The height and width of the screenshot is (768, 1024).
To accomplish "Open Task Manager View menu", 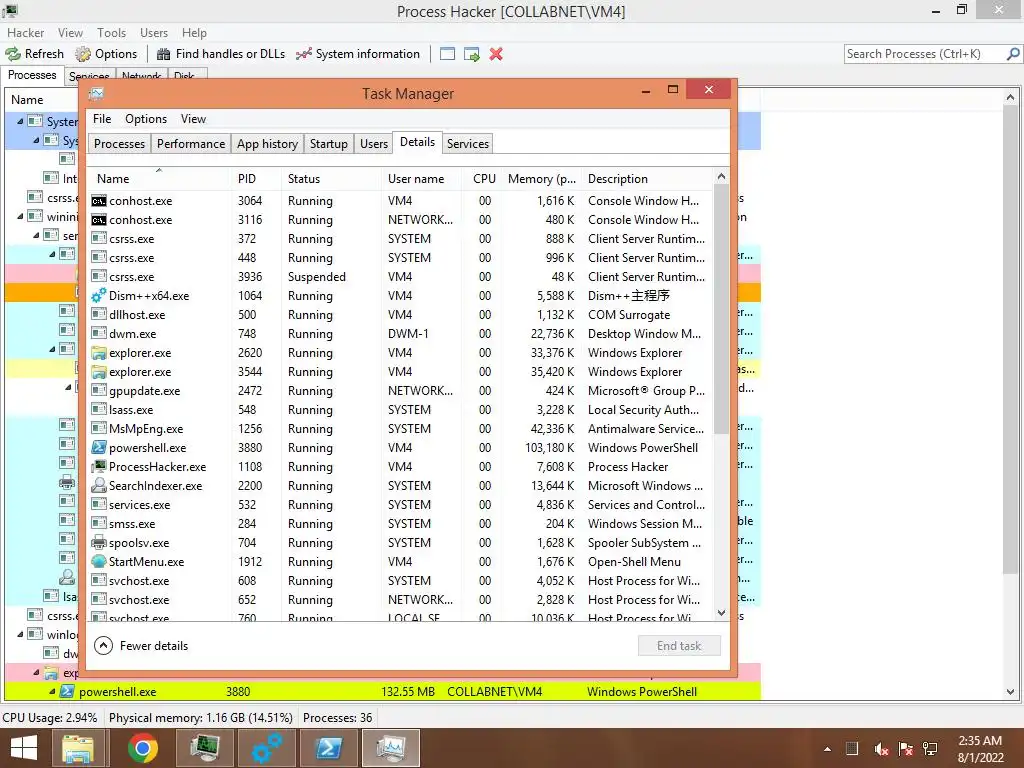I will (x=193, y=119).
